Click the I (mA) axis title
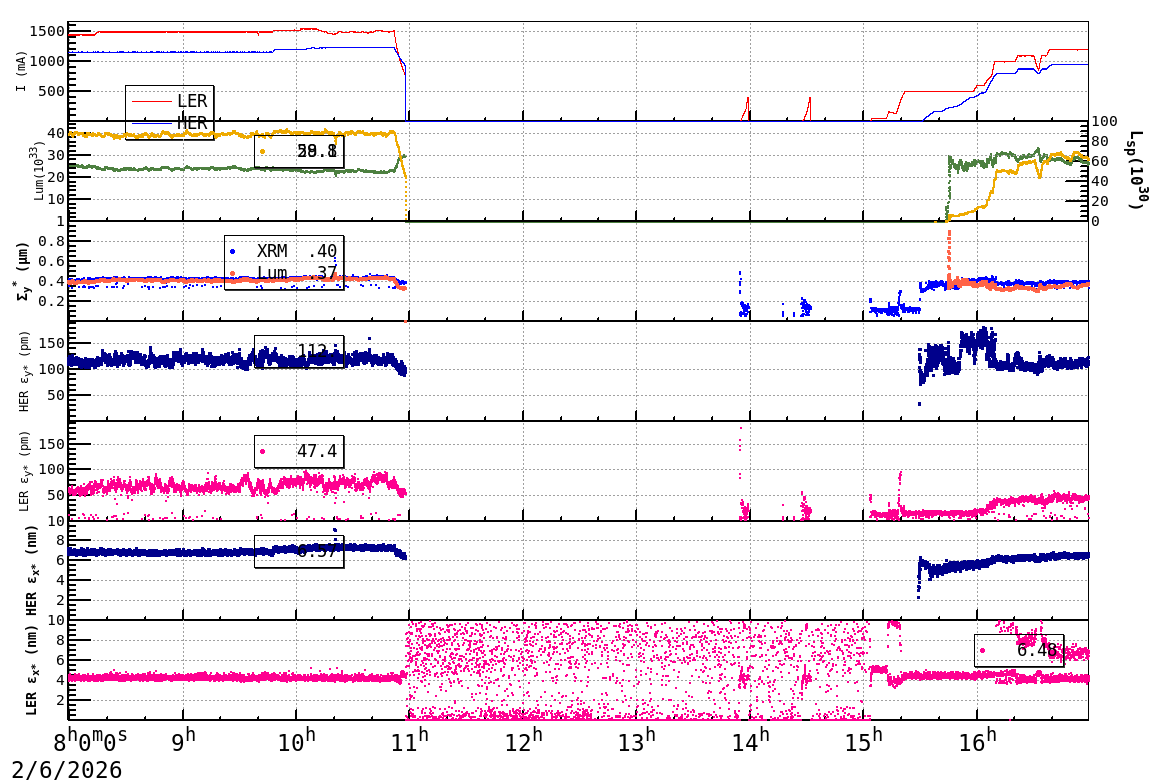 click(x=21, y=72)
